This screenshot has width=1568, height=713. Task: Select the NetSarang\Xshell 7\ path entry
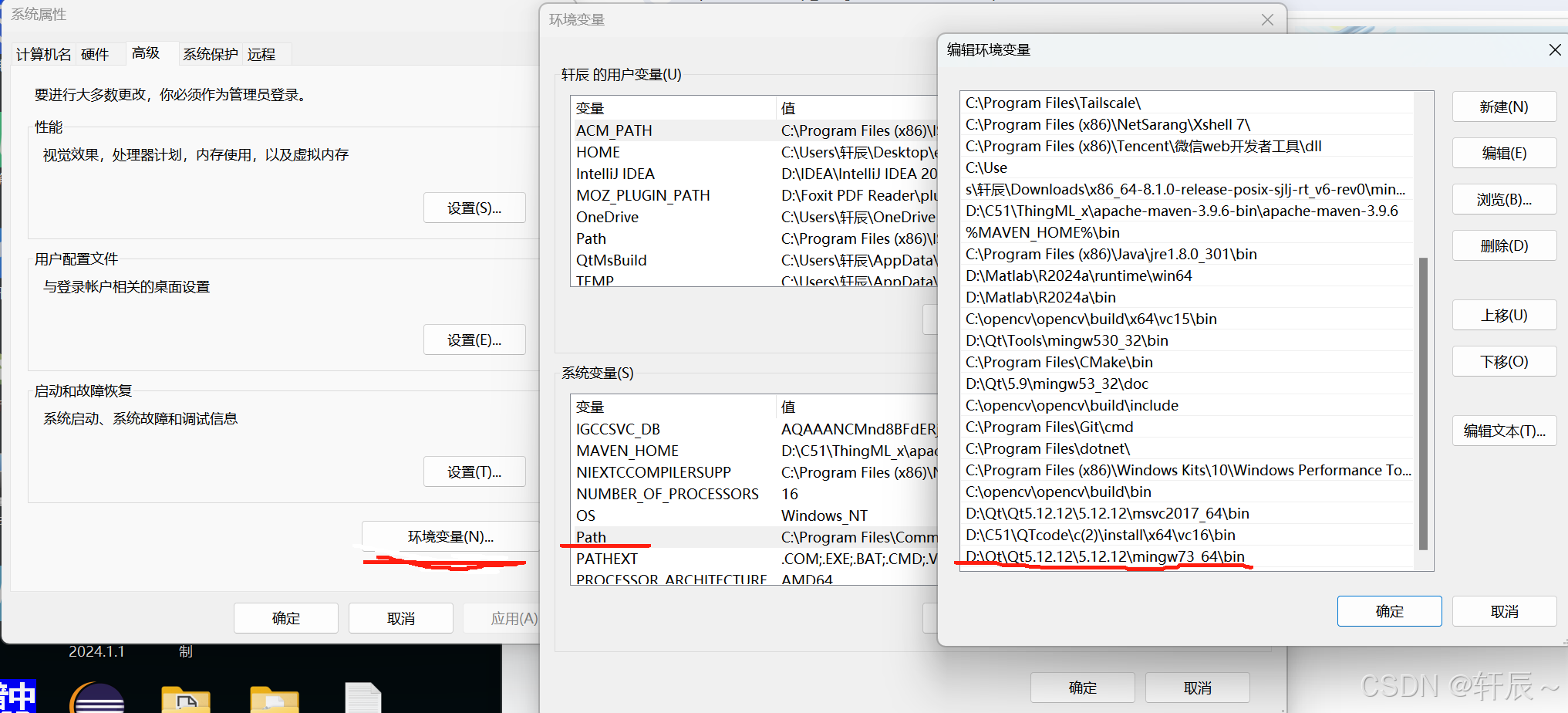pos(1187,124)
